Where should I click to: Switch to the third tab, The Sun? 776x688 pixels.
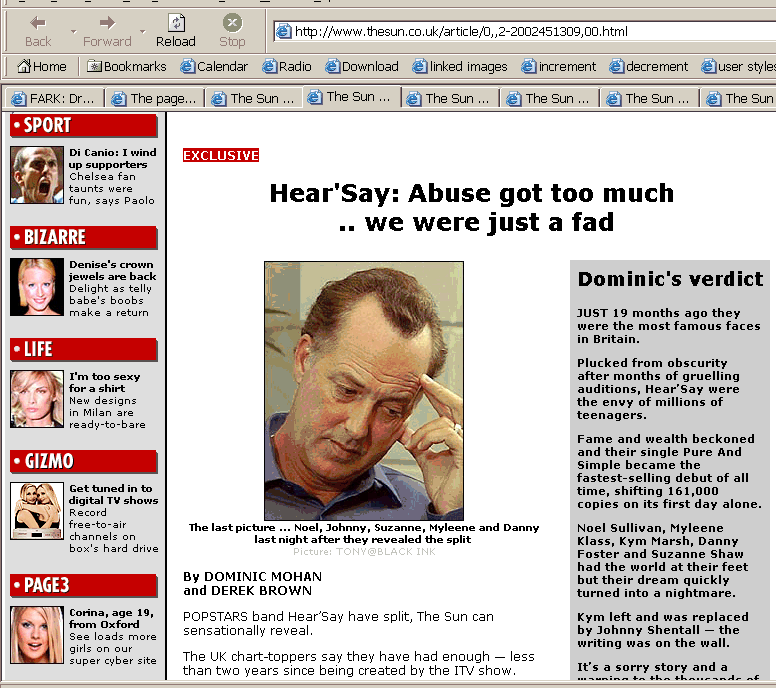(253, 98)
